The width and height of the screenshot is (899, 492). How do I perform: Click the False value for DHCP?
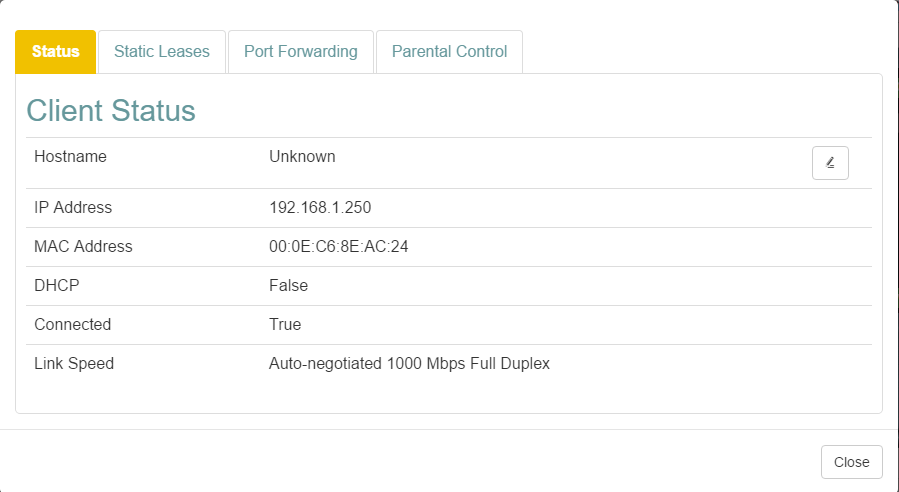[x=288, y=286]
